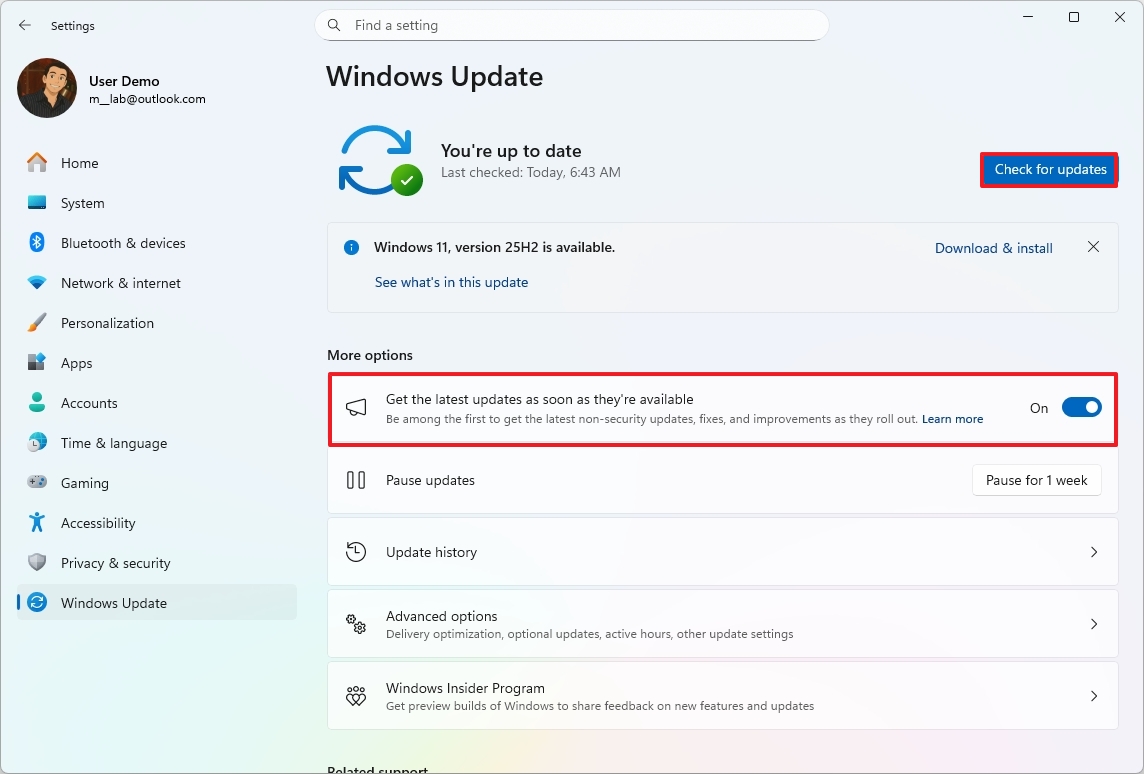Disable 'Get the latest updates as soon as they're available'
Viewport: 1144px width, 774px height.
[1081, 407]
